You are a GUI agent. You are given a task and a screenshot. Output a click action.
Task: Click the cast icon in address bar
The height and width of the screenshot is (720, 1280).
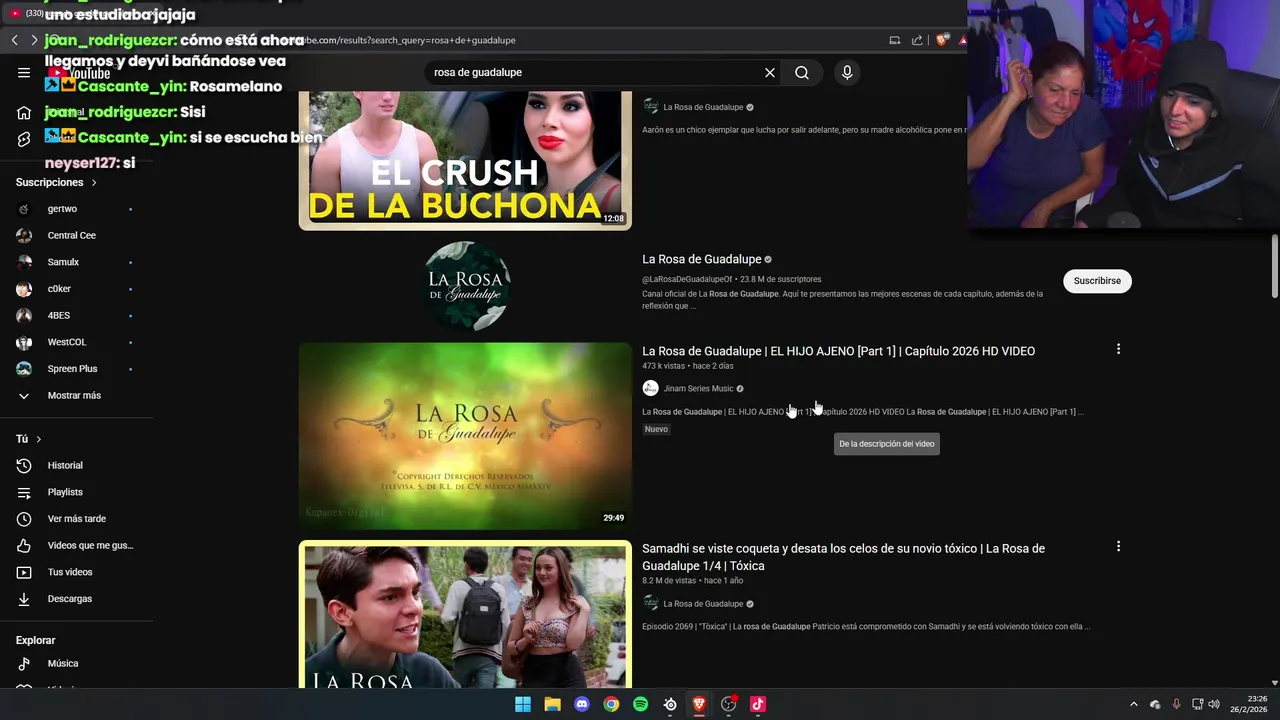pos(895,40)
